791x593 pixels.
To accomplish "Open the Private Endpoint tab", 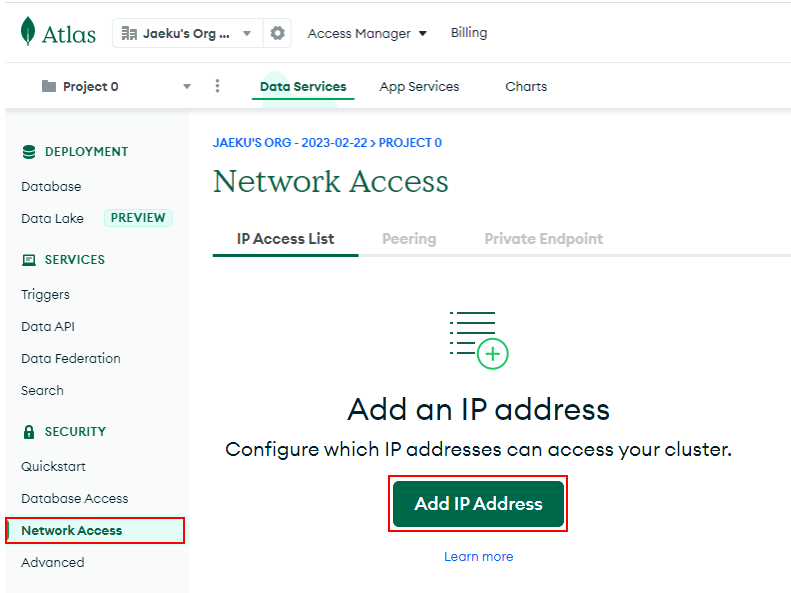I will pyautogui.click(x=544, y=239).
